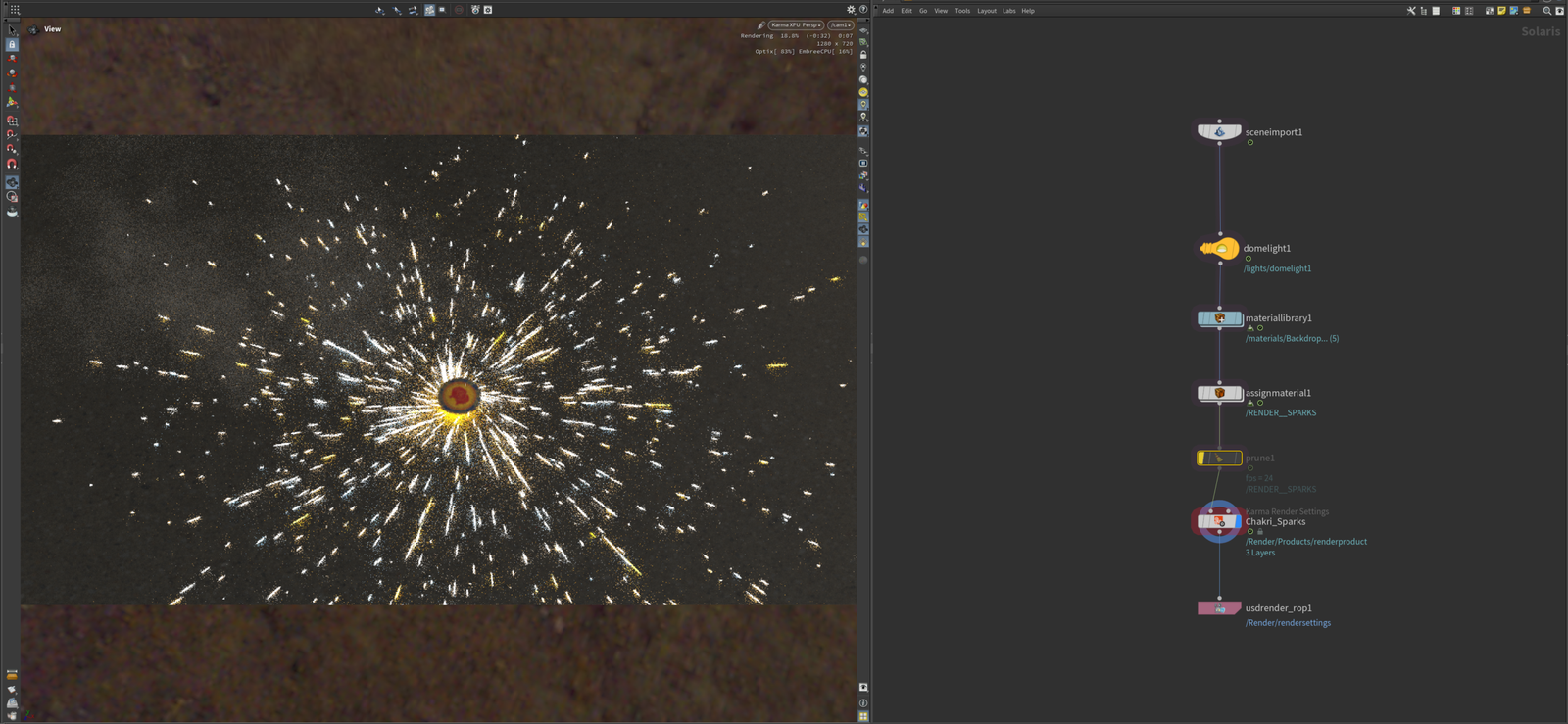Click the usdrender_rop1 node label
Image resolution: width=1568 pixels, height=724 pixels.
pos(1279,608)
